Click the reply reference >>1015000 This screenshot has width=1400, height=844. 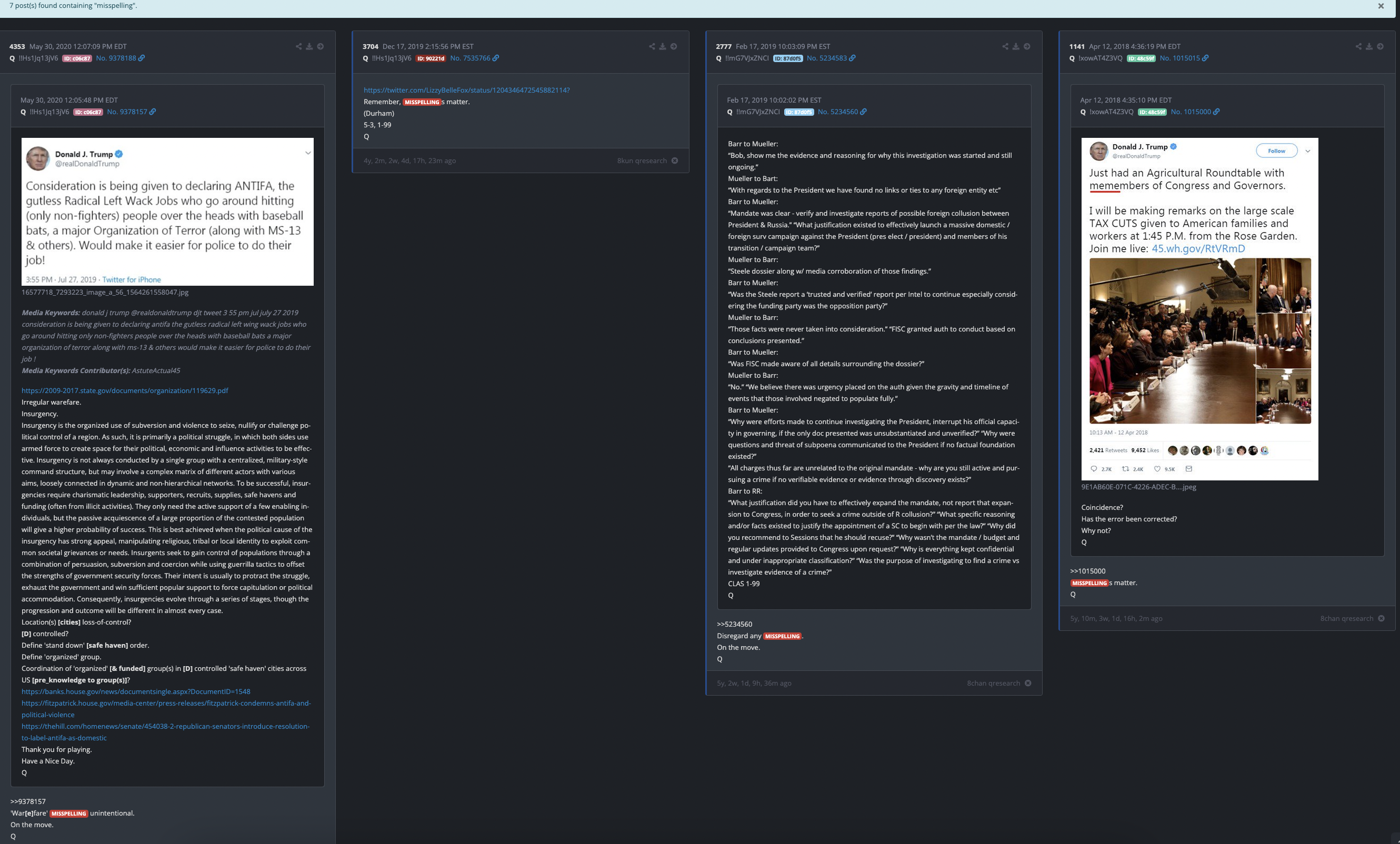point(1087,571)
